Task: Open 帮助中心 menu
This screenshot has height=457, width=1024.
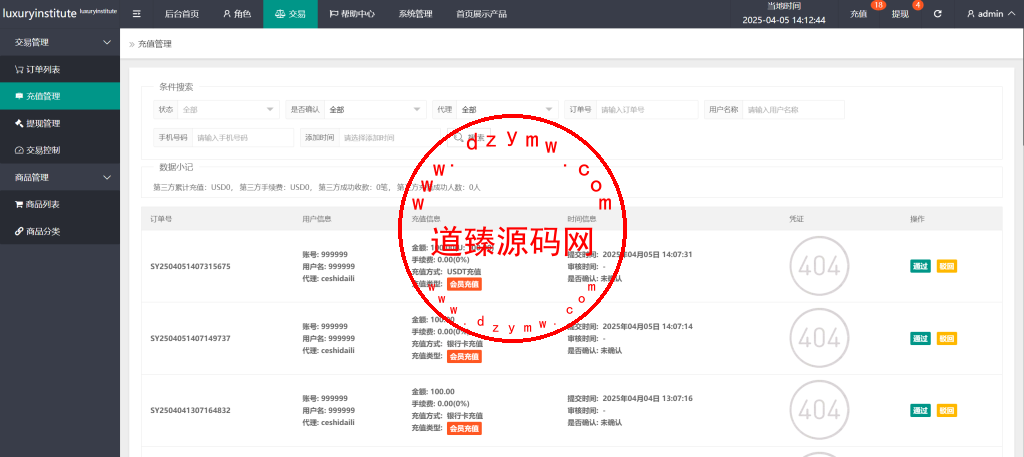Action: (x=351, y=14)
